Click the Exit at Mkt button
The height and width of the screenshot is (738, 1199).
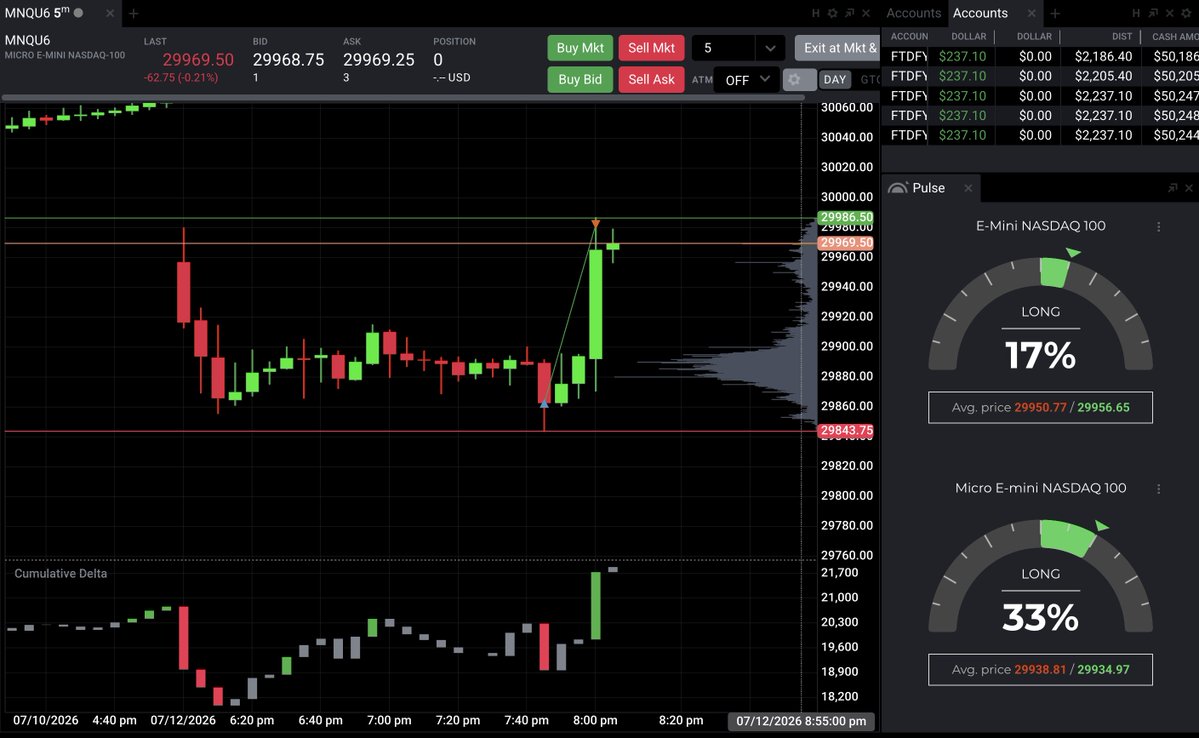(837, 48)
